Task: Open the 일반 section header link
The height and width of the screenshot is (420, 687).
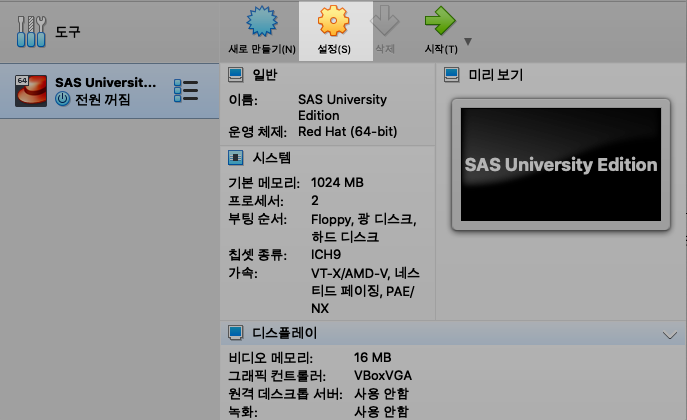Action: click(x=265, y=75)
